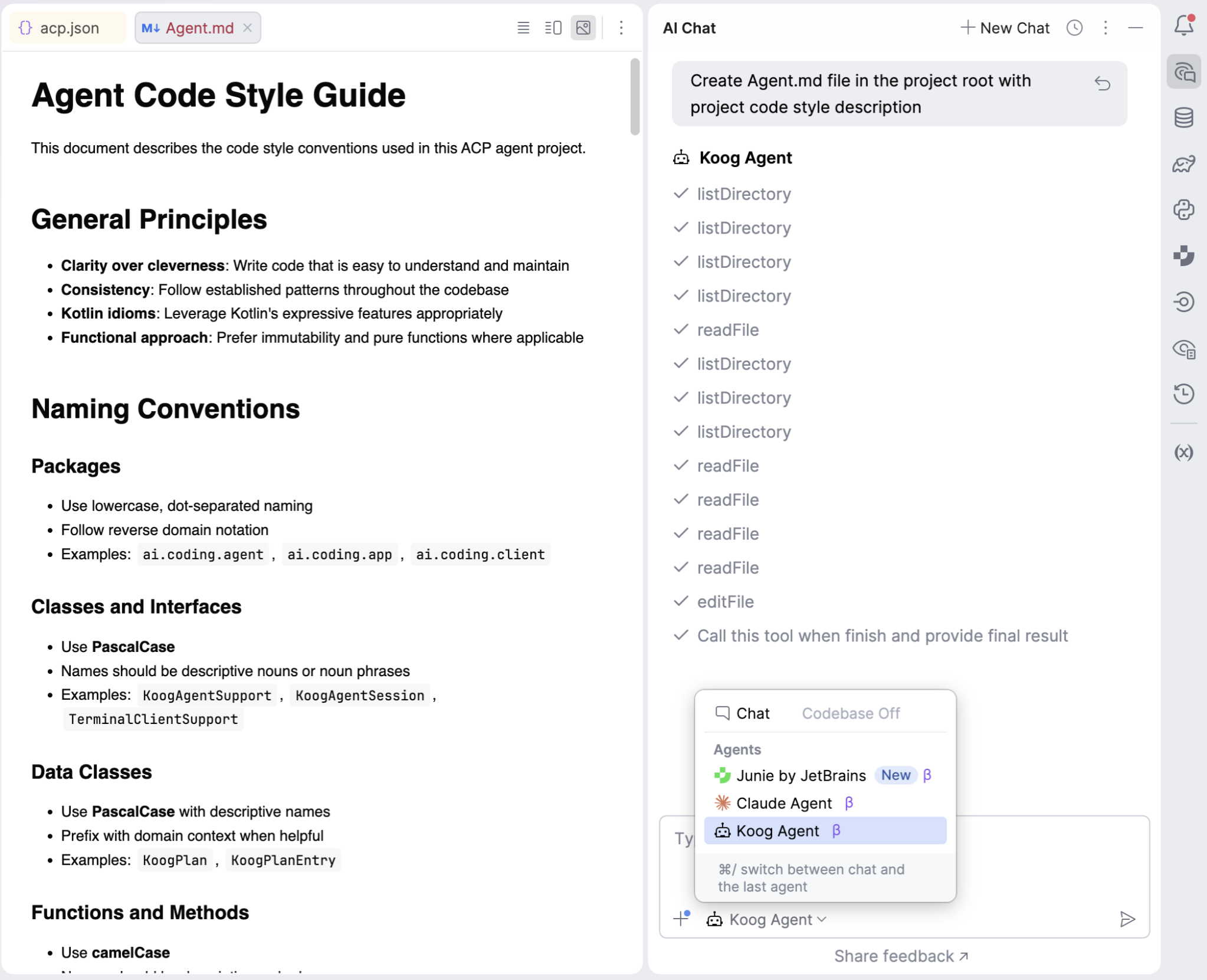
Task: Click the Junie sidebar tool icon
Action: pos(1183,255)
